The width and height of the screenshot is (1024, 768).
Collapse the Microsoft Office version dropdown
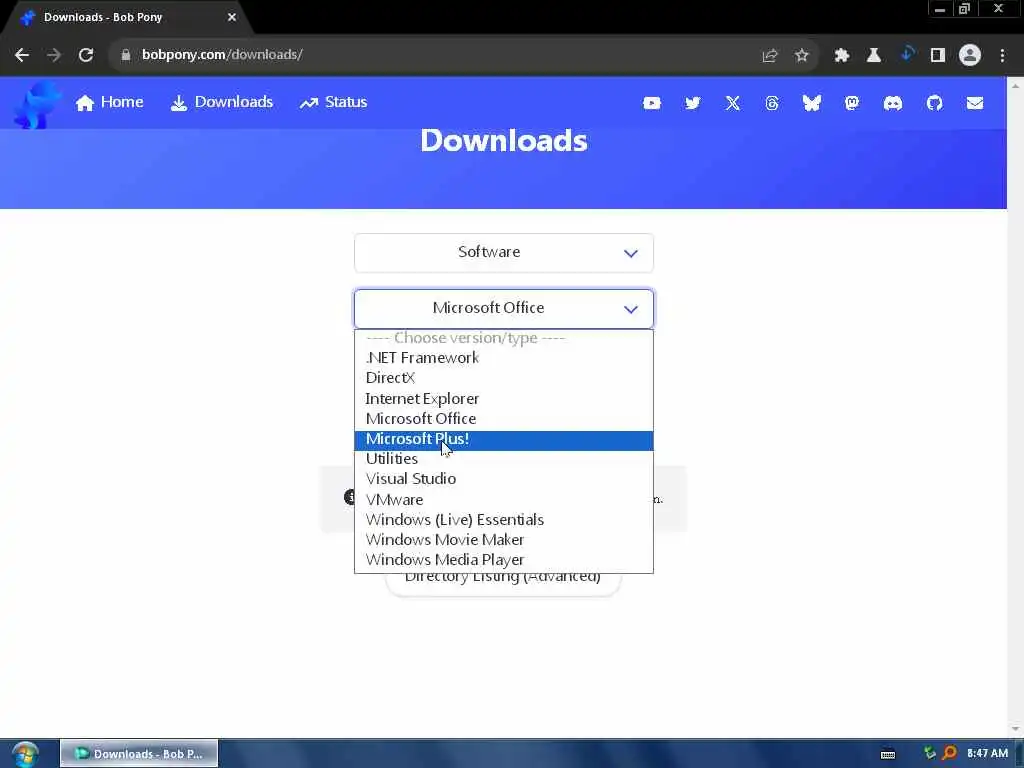pos(504,308)
